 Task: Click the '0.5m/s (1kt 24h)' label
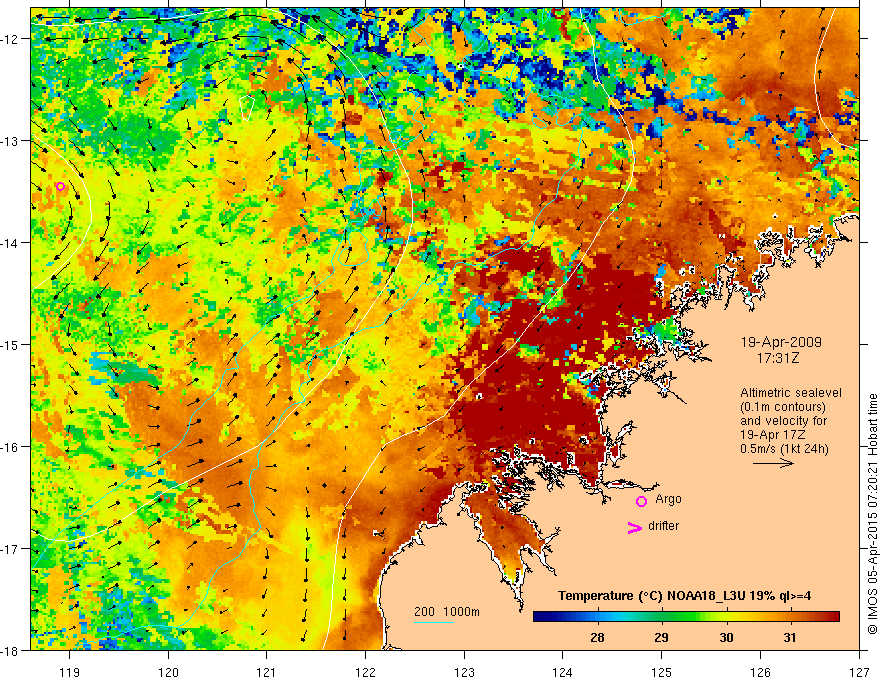[x=784, y=449]
